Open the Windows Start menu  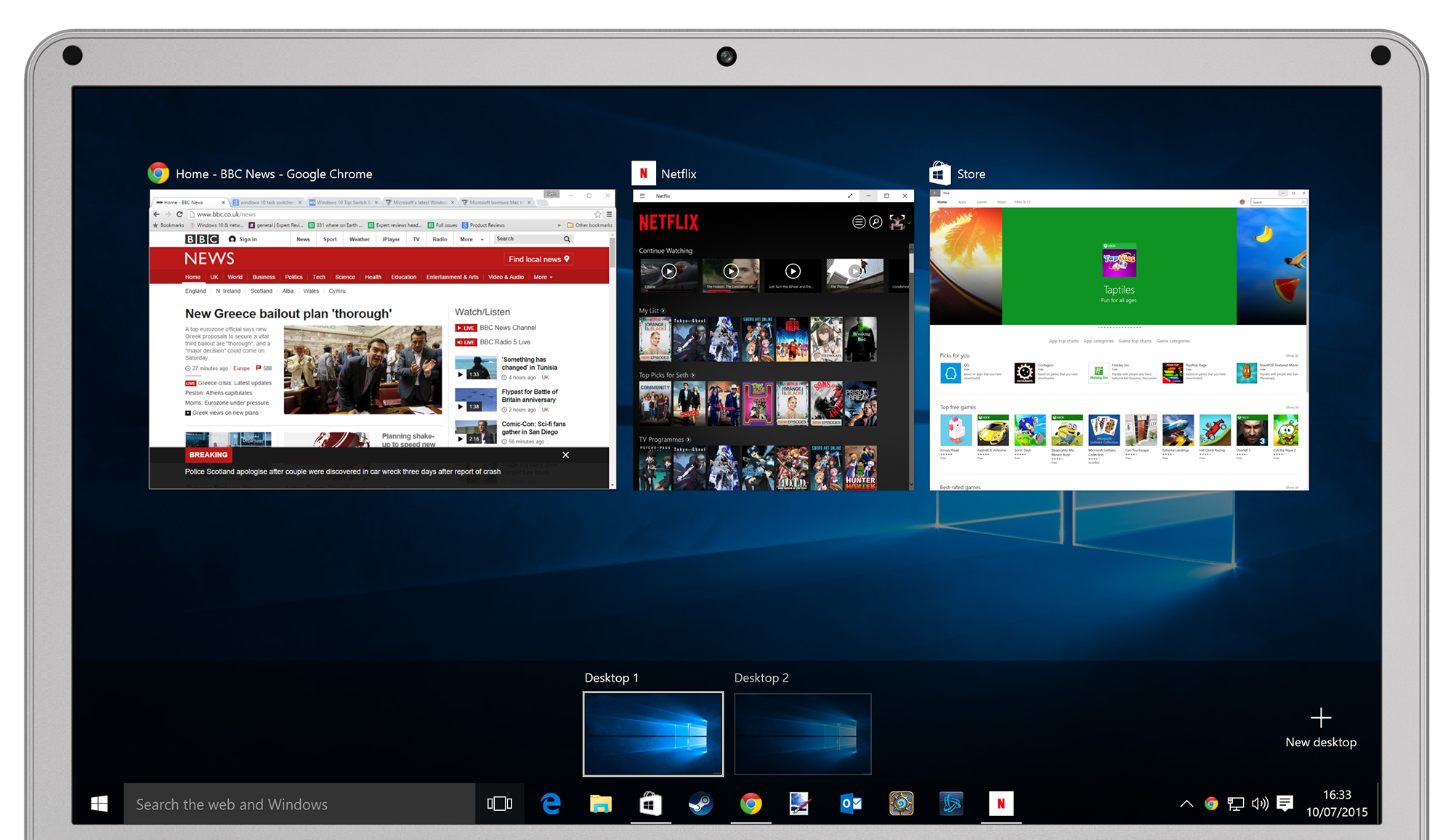99,804
